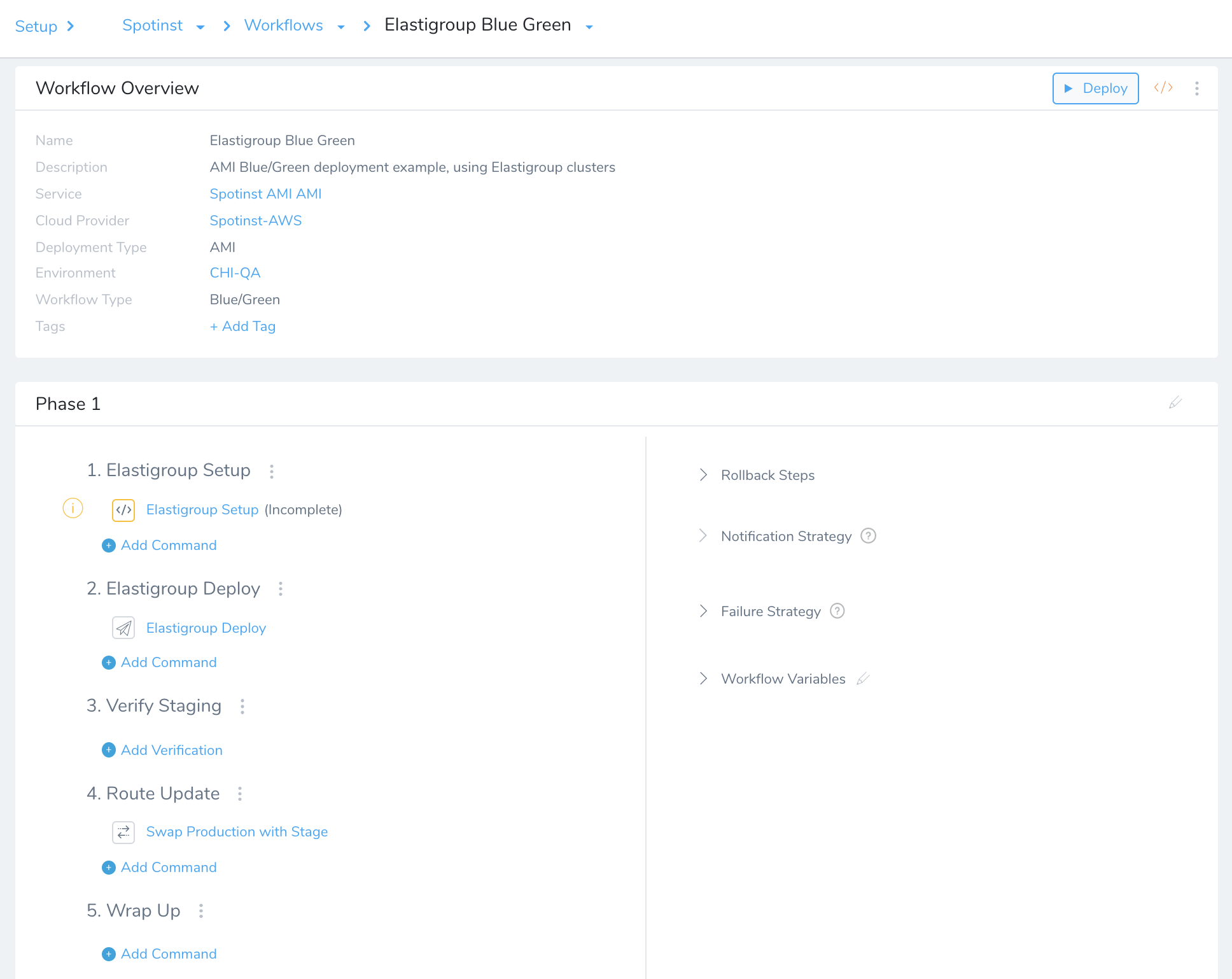Open the Spotinst AMI AMI service link
This screenshot has height=979, width=1232.
pyautogui.click(x=265, y=194)
